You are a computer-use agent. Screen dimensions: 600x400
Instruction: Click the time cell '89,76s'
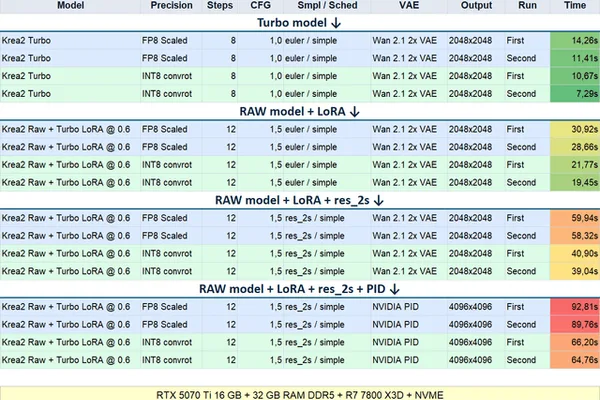(575, 325)
